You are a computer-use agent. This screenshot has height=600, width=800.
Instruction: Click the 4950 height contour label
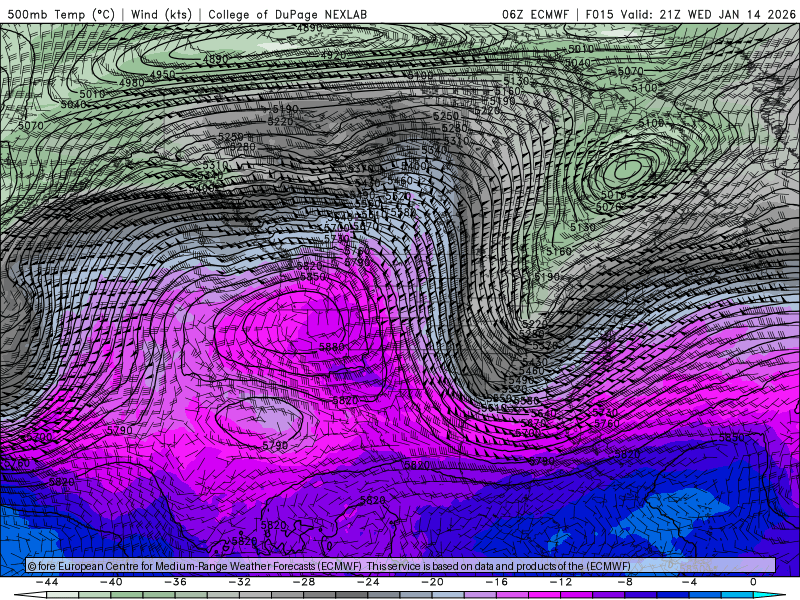click(x=162, y=74)
